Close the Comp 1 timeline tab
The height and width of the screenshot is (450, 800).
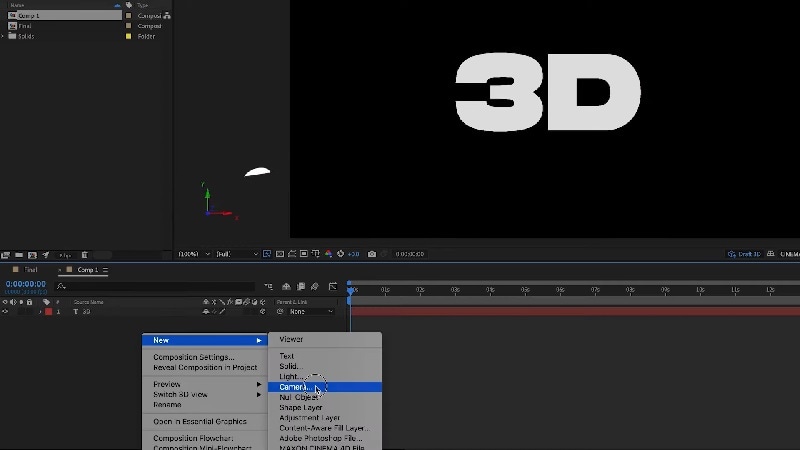60,269
